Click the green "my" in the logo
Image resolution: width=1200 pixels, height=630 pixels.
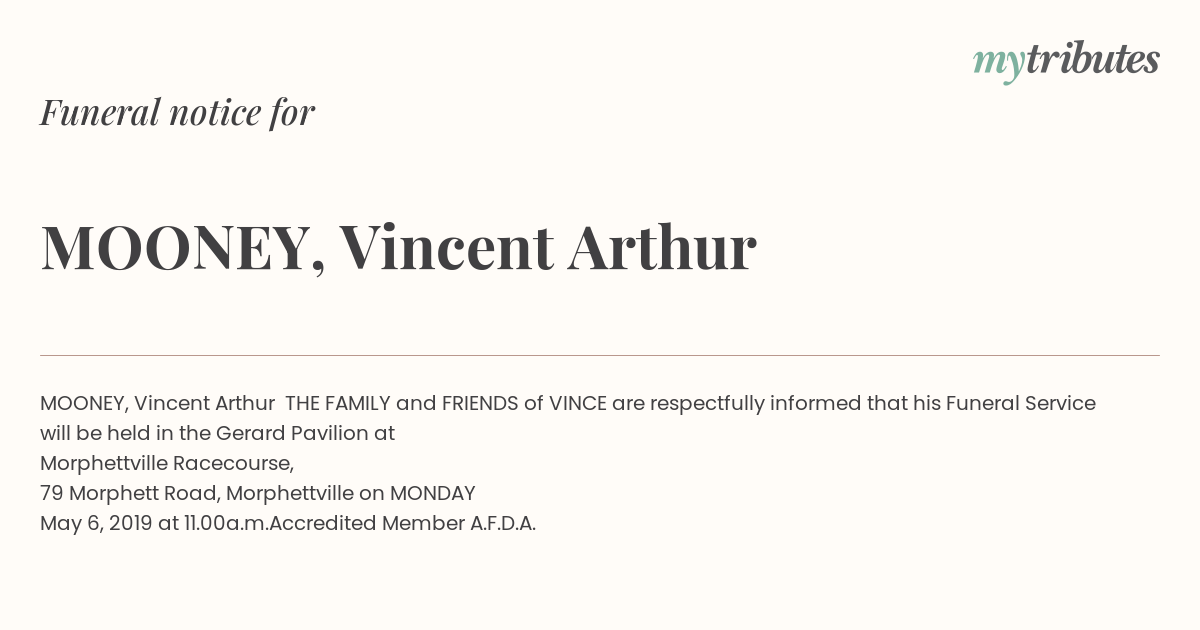(x=999, y=64)
